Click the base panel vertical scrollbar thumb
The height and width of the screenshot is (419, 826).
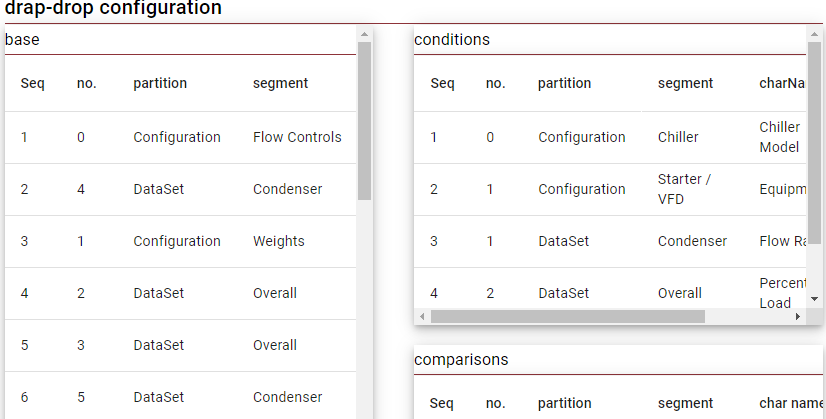[364, 120]
